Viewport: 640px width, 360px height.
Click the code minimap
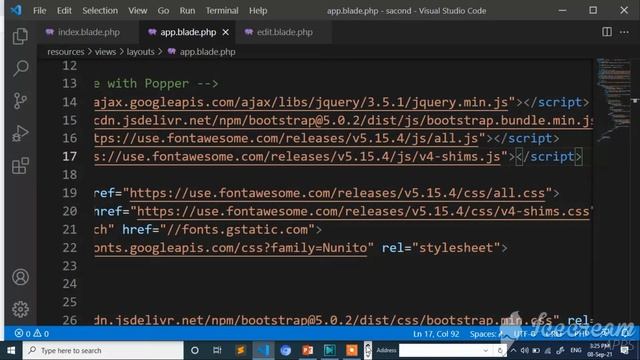pyautogui.click(x=613, y=100)
